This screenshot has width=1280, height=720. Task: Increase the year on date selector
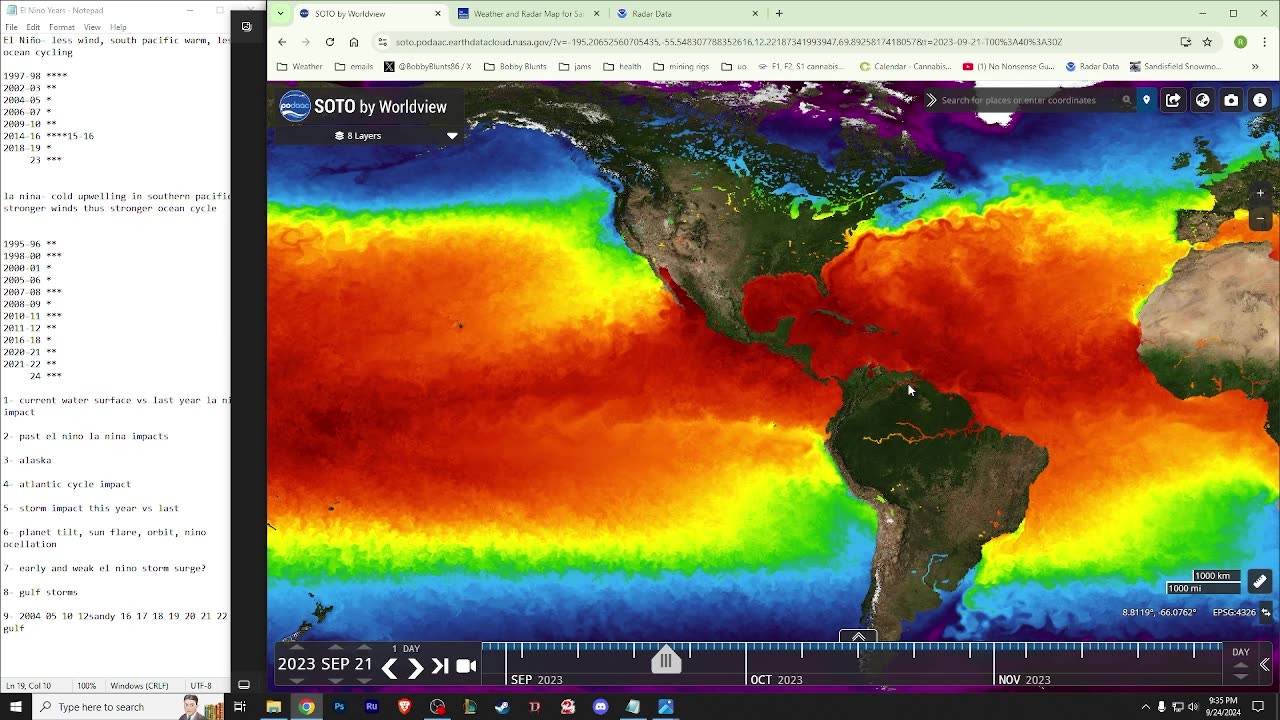coord(297,648)
